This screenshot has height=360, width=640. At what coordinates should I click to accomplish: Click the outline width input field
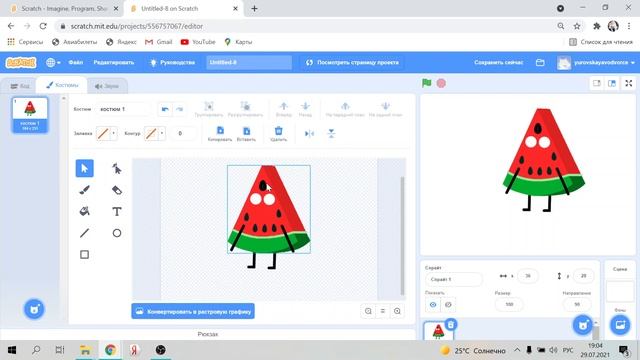182,133
